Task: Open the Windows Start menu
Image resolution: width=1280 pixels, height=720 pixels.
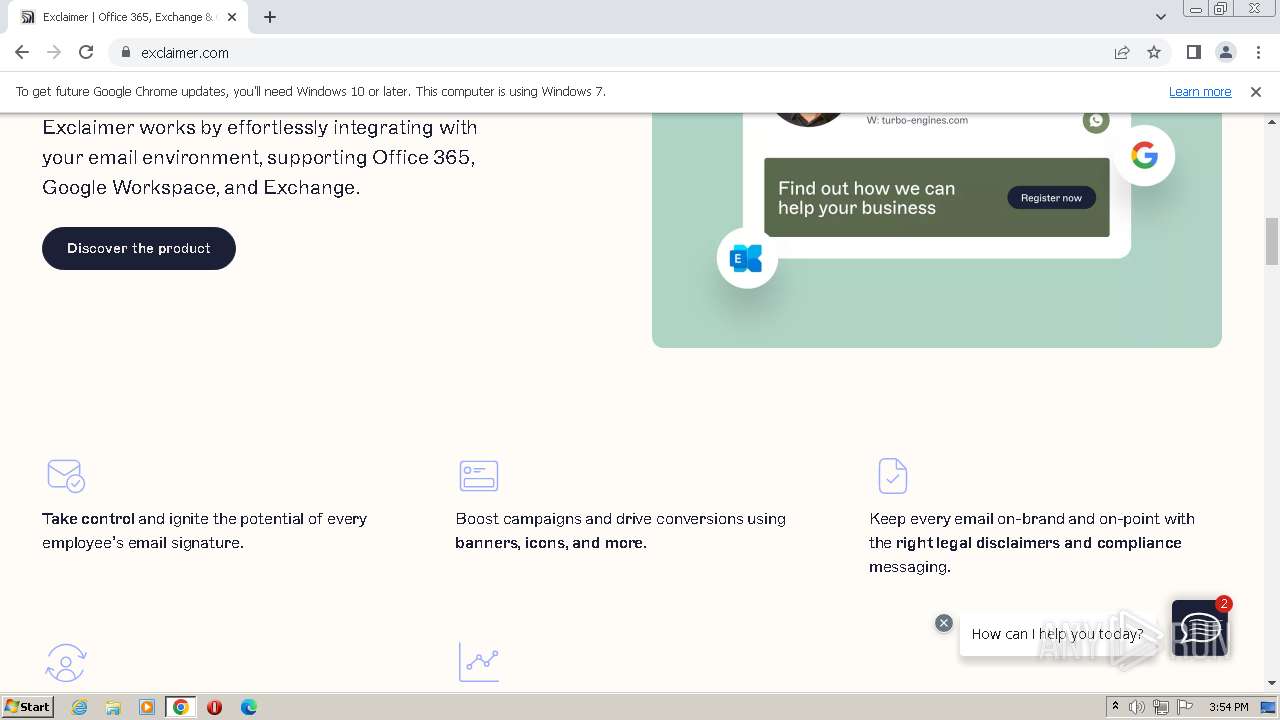Action: (x=28, y=706)
